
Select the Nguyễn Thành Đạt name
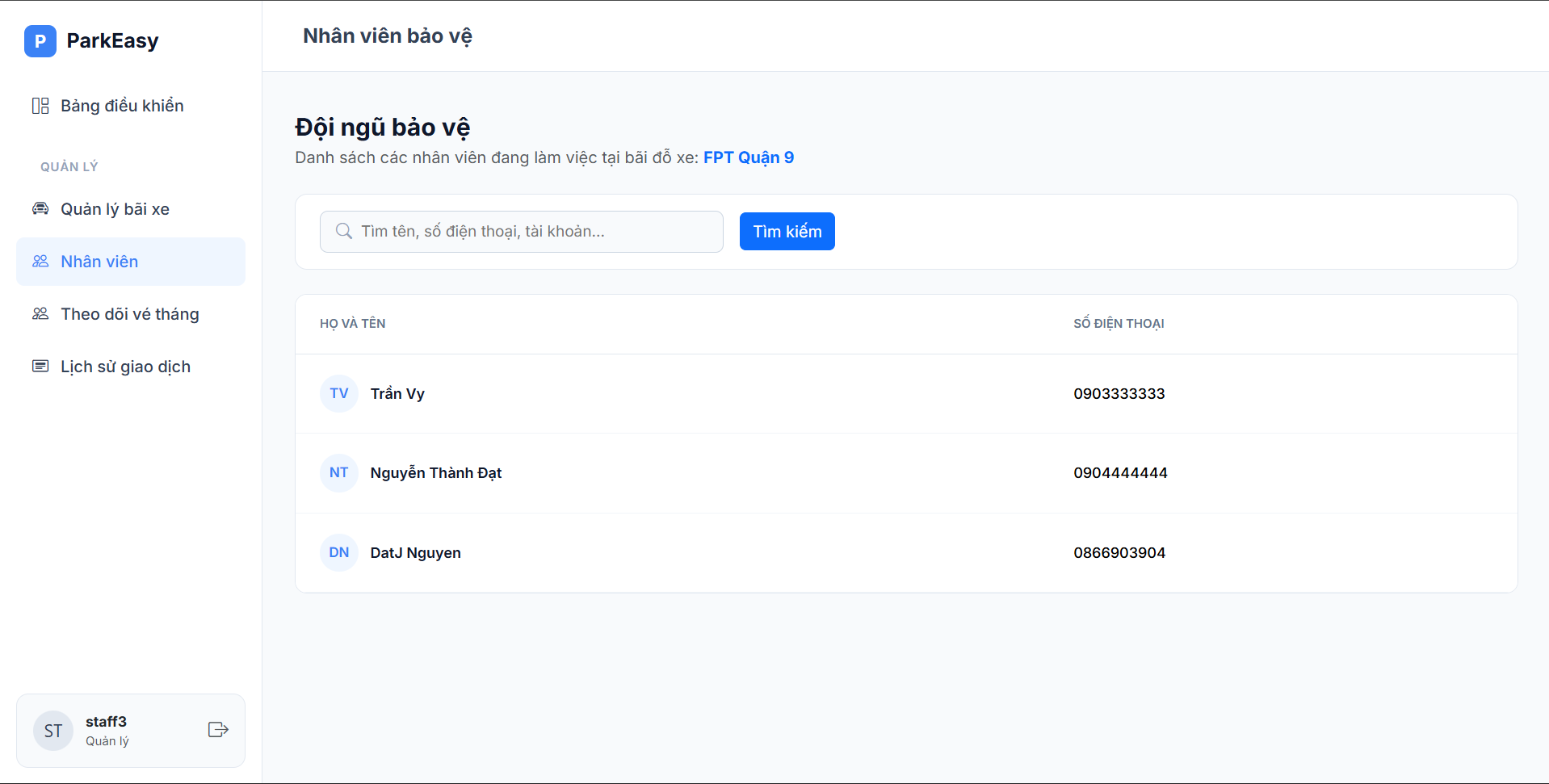(435, 473)
